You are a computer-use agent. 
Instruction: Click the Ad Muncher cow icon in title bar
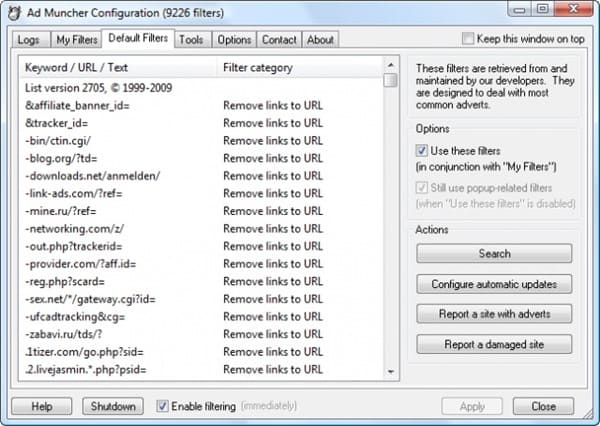15,13
